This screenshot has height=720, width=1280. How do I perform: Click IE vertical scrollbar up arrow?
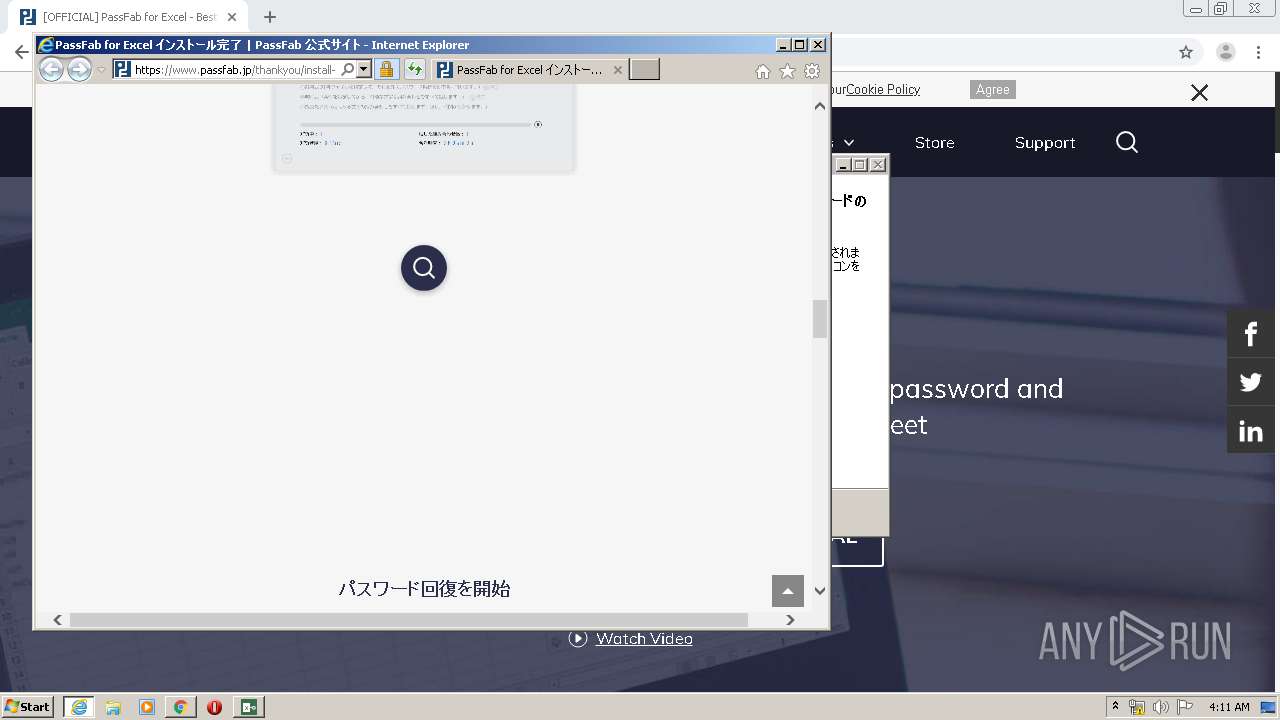tap(820, 105)
